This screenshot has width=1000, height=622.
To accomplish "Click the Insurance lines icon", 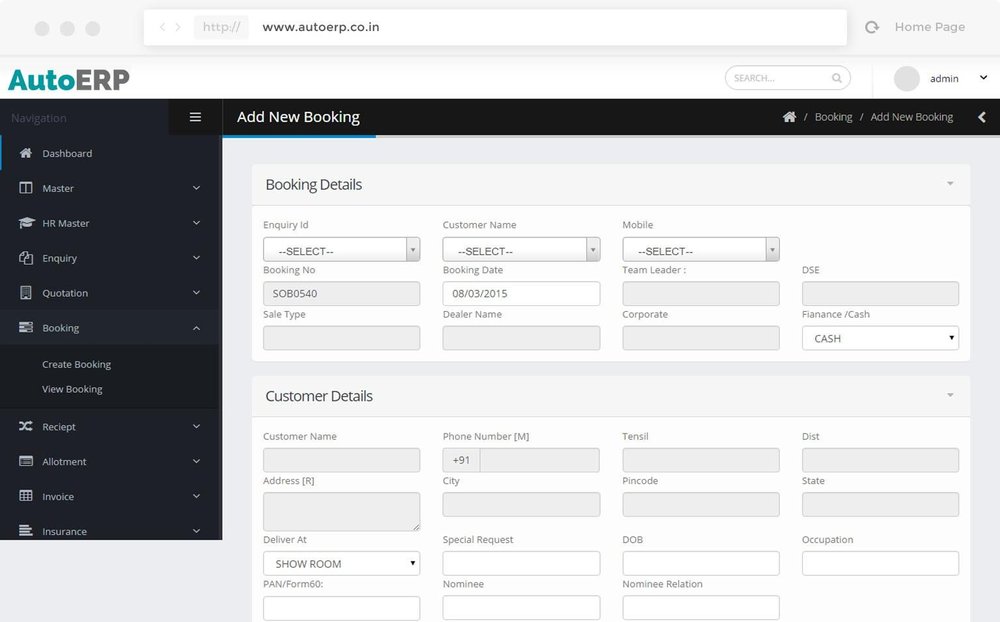I will pos(26,530).
